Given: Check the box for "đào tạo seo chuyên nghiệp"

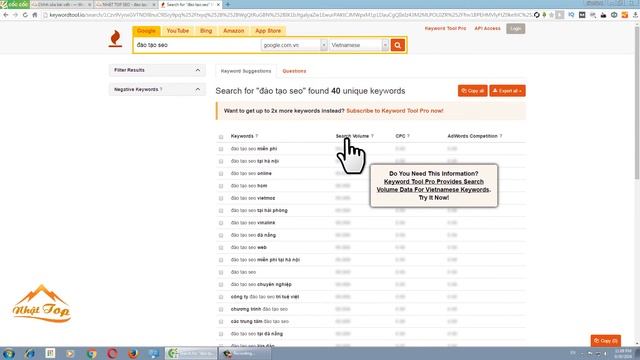Looking at the screenshot, I should pyautogui.click(x=221, y=285).
